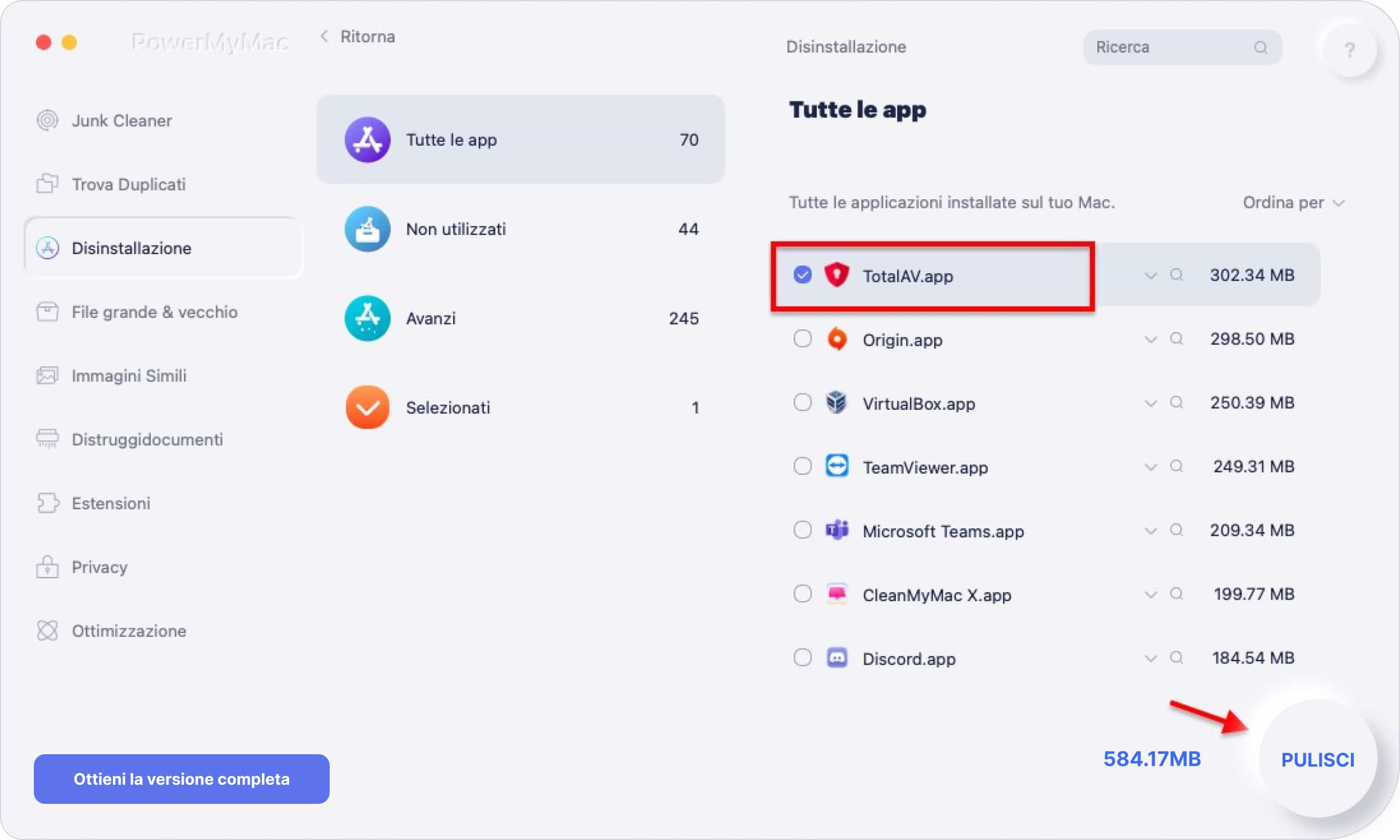Click the magnifier icon on Origin.app row
The width and height of the screenshot is (1400, 840).
pos(1176,339)
